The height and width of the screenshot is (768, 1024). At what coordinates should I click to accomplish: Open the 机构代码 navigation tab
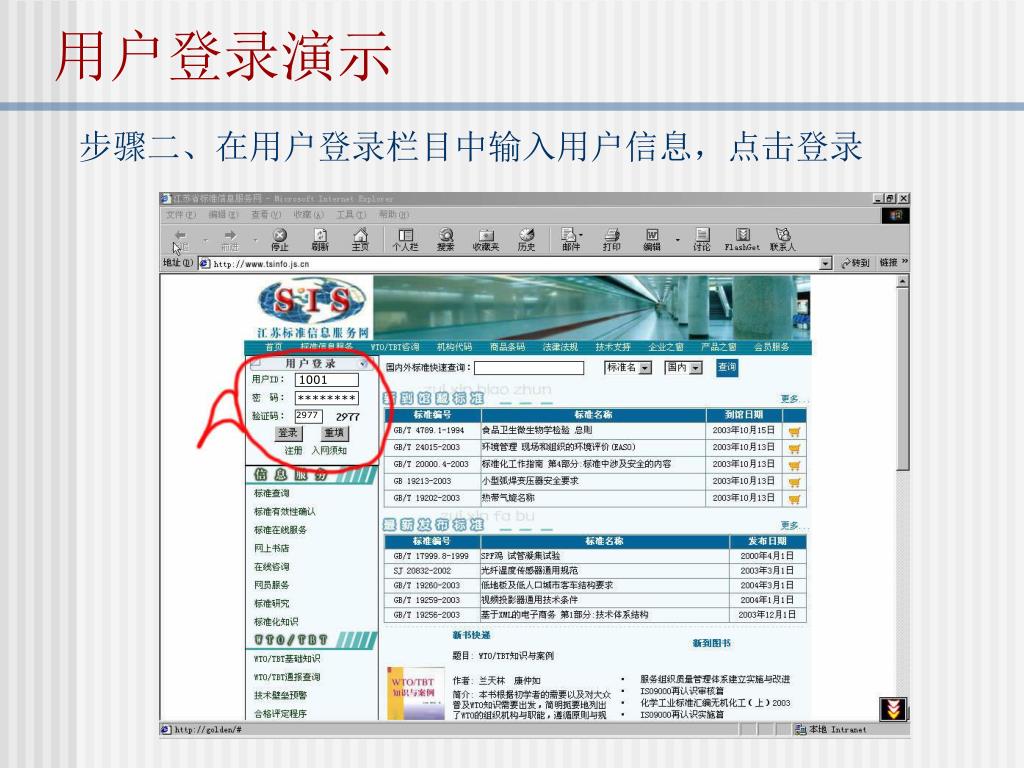(x=455, y=347)
